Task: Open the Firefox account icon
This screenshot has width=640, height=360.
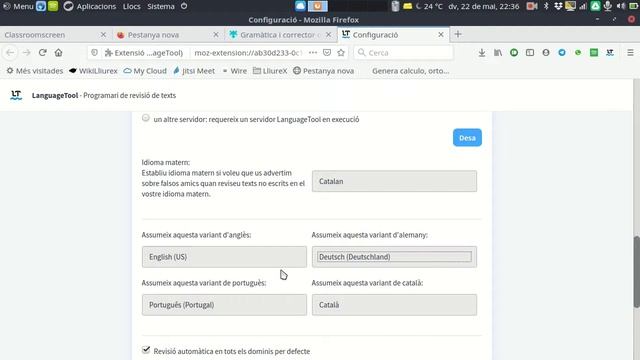Action: tap(546, 53)
